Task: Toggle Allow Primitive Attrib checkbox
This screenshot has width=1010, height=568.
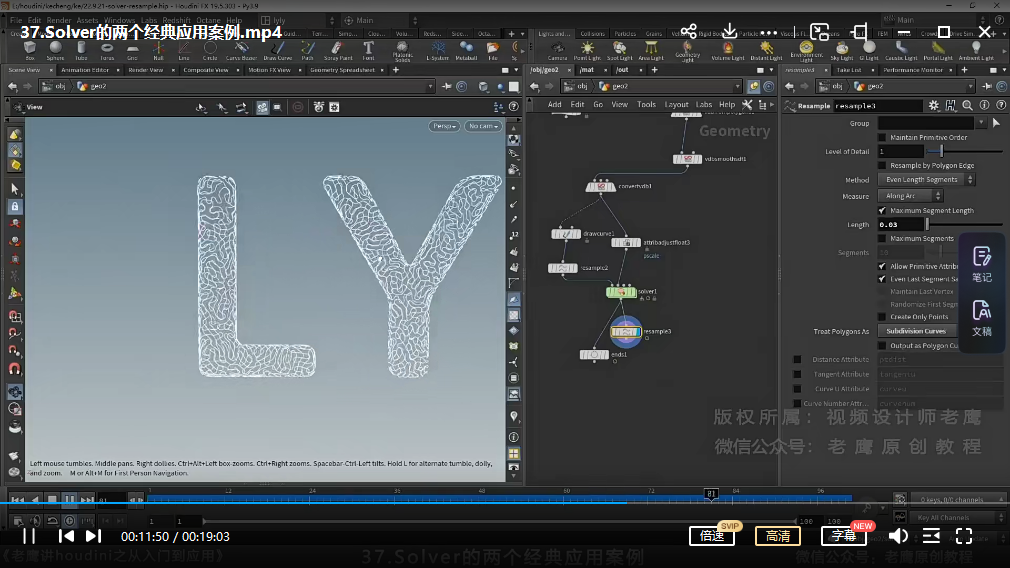Action: coord(882,266)
